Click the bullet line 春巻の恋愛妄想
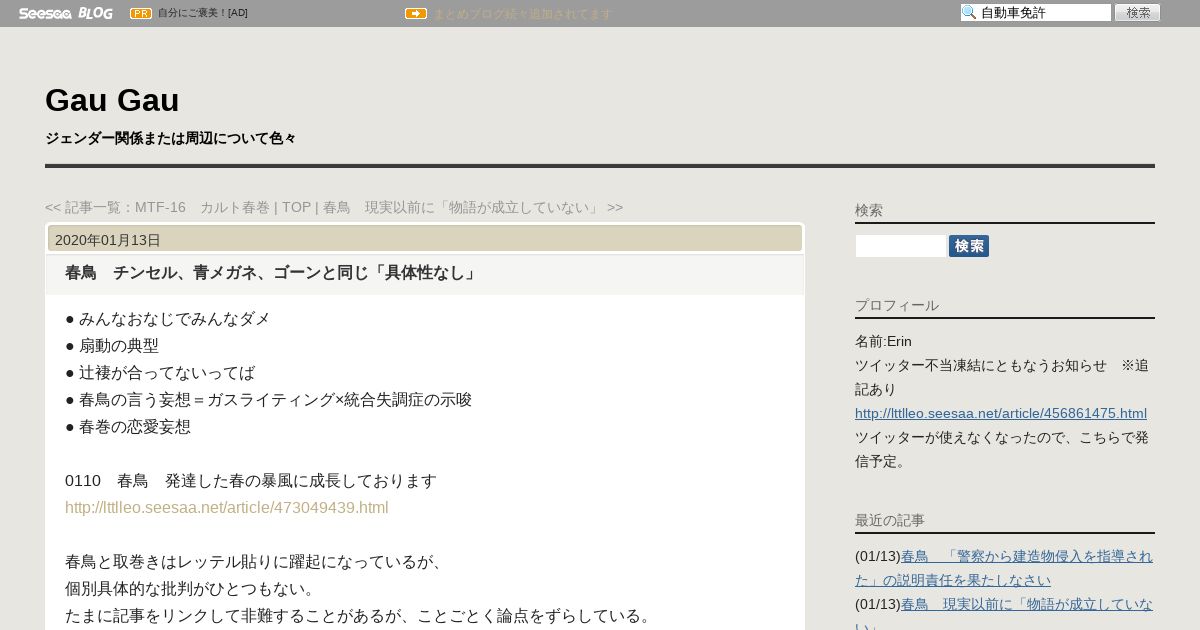 128,427
